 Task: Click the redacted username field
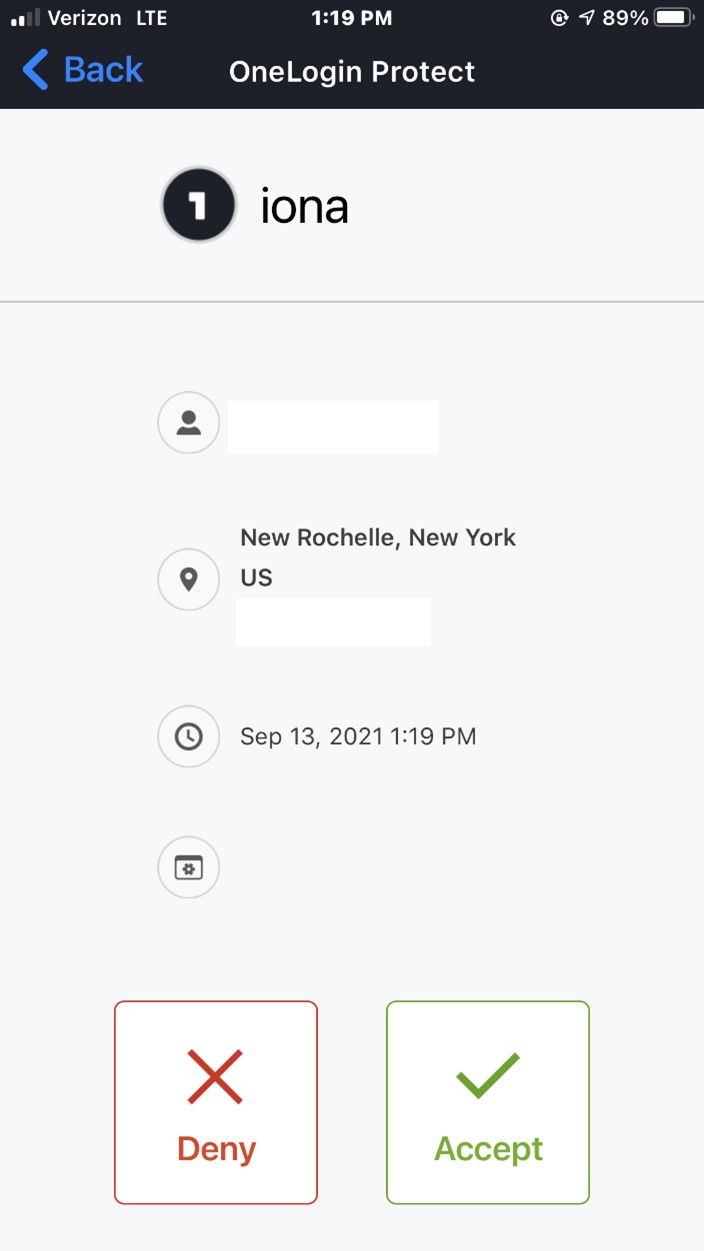pos(333,427)
